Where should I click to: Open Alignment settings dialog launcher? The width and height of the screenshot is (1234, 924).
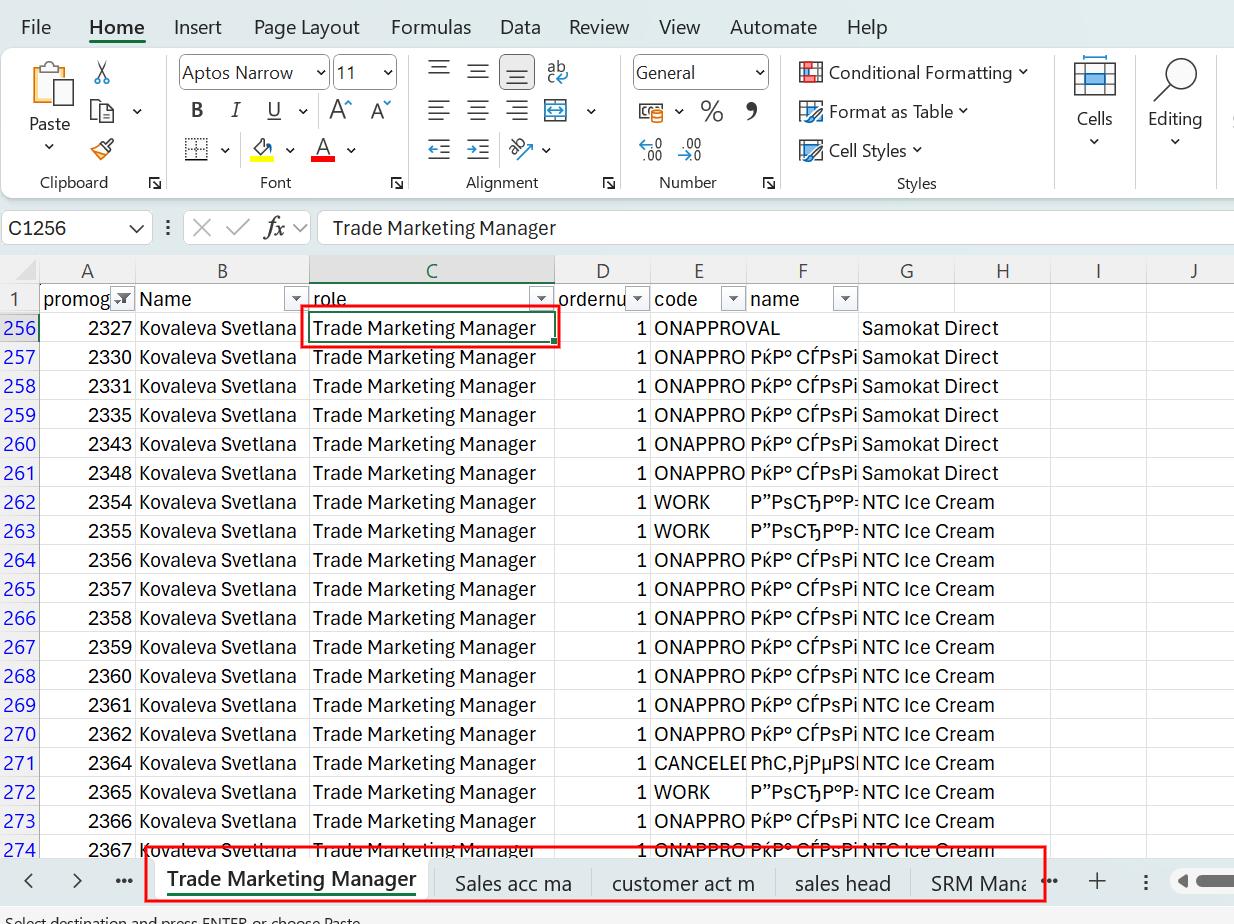point(609,183)
